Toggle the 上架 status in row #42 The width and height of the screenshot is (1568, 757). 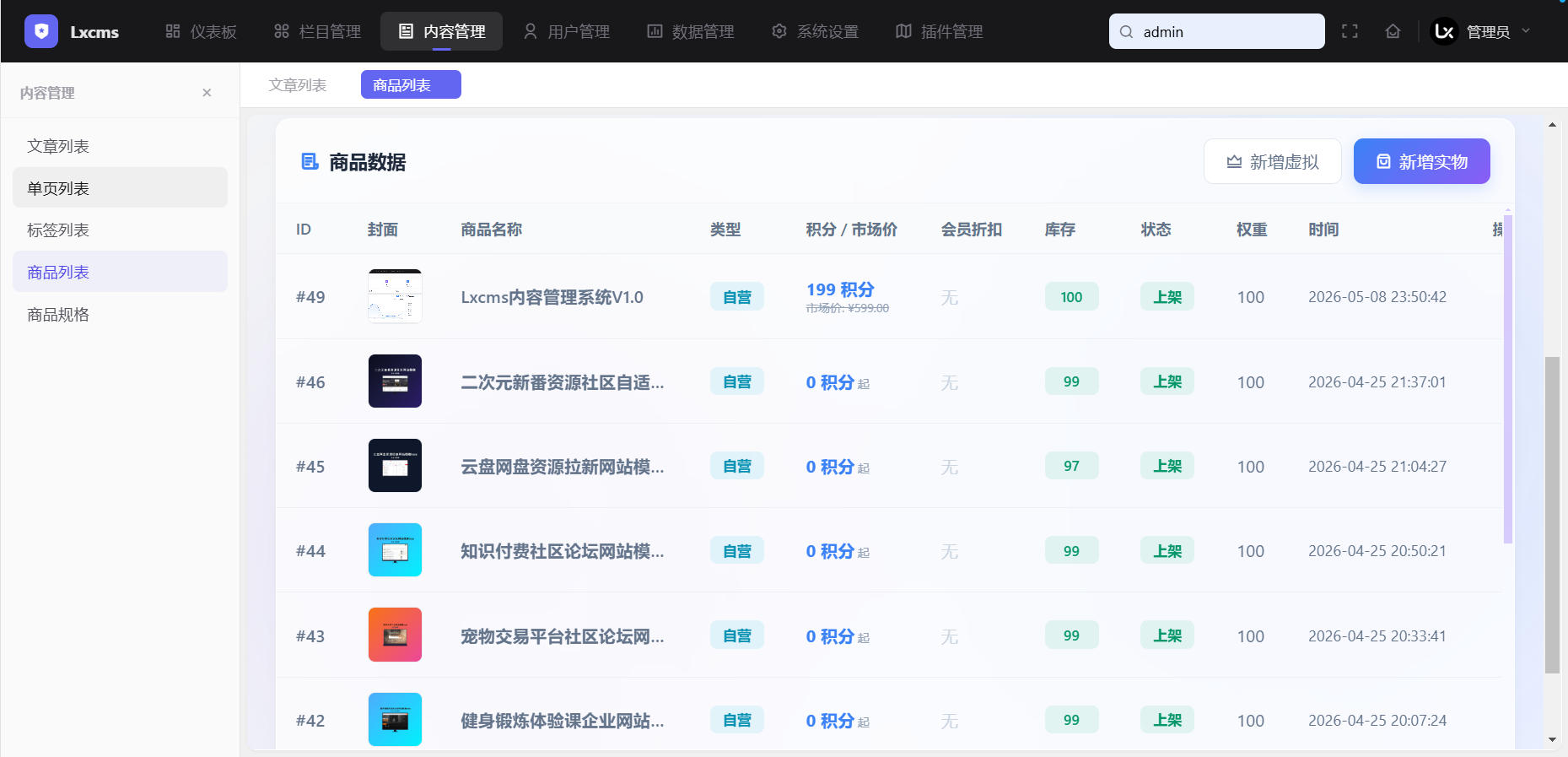tap(1167, 720)
